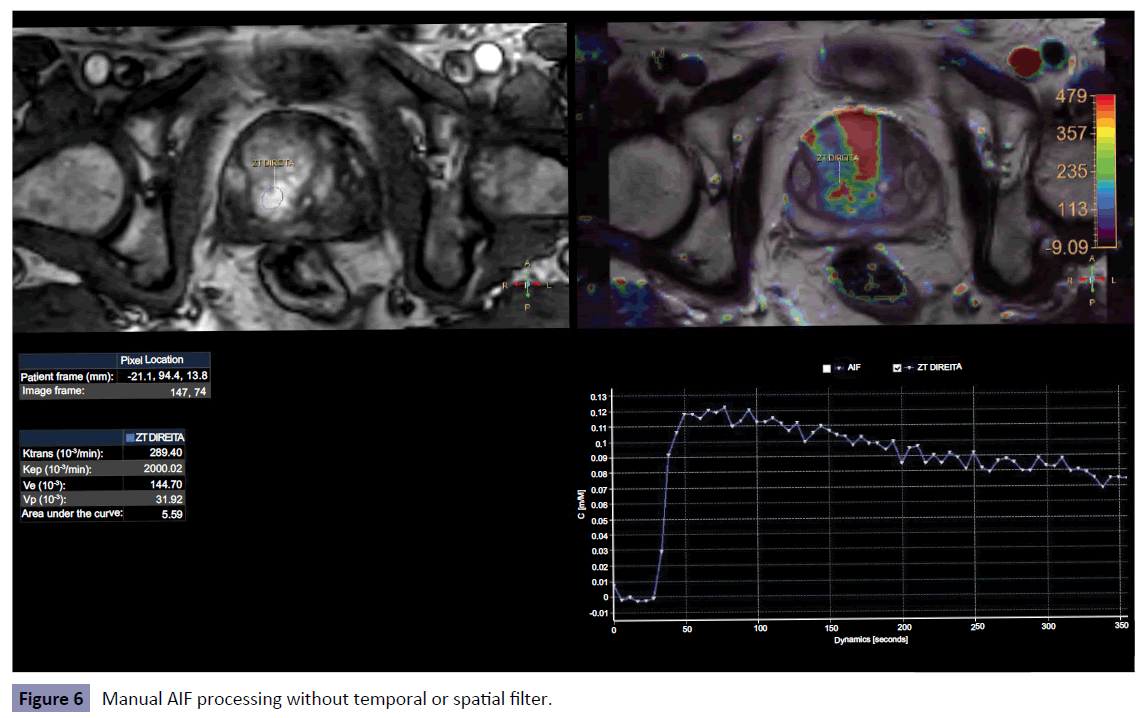Enable the AIF curve checkbox
The height and width of the screenshot is (718, 1141).
827,369
